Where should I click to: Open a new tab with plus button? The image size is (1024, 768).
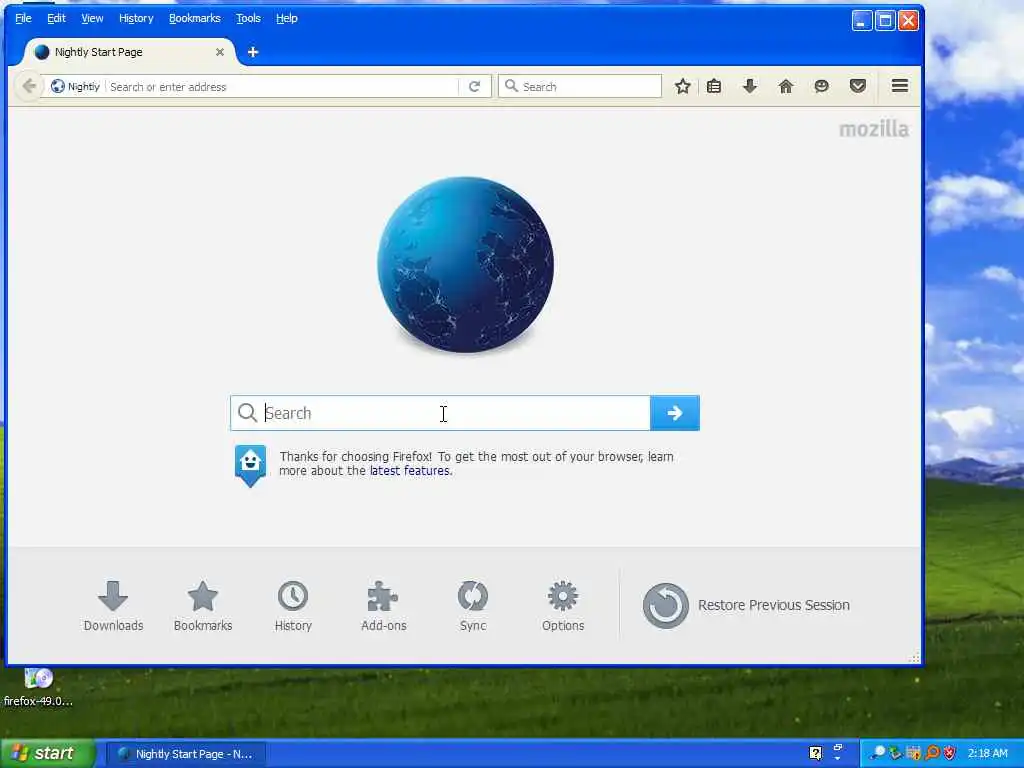tap(253, 52)
